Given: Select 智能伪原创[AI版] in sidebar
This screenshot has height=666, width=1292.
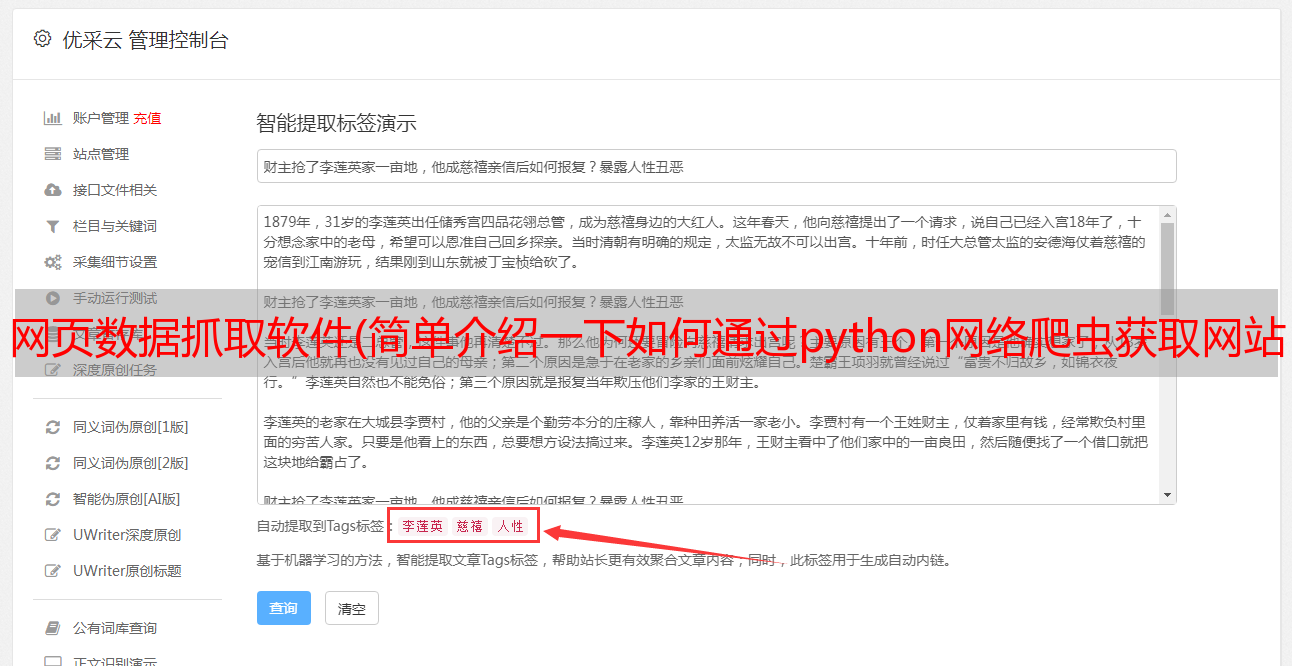Looking at the screenshot, I should [127, 499].
